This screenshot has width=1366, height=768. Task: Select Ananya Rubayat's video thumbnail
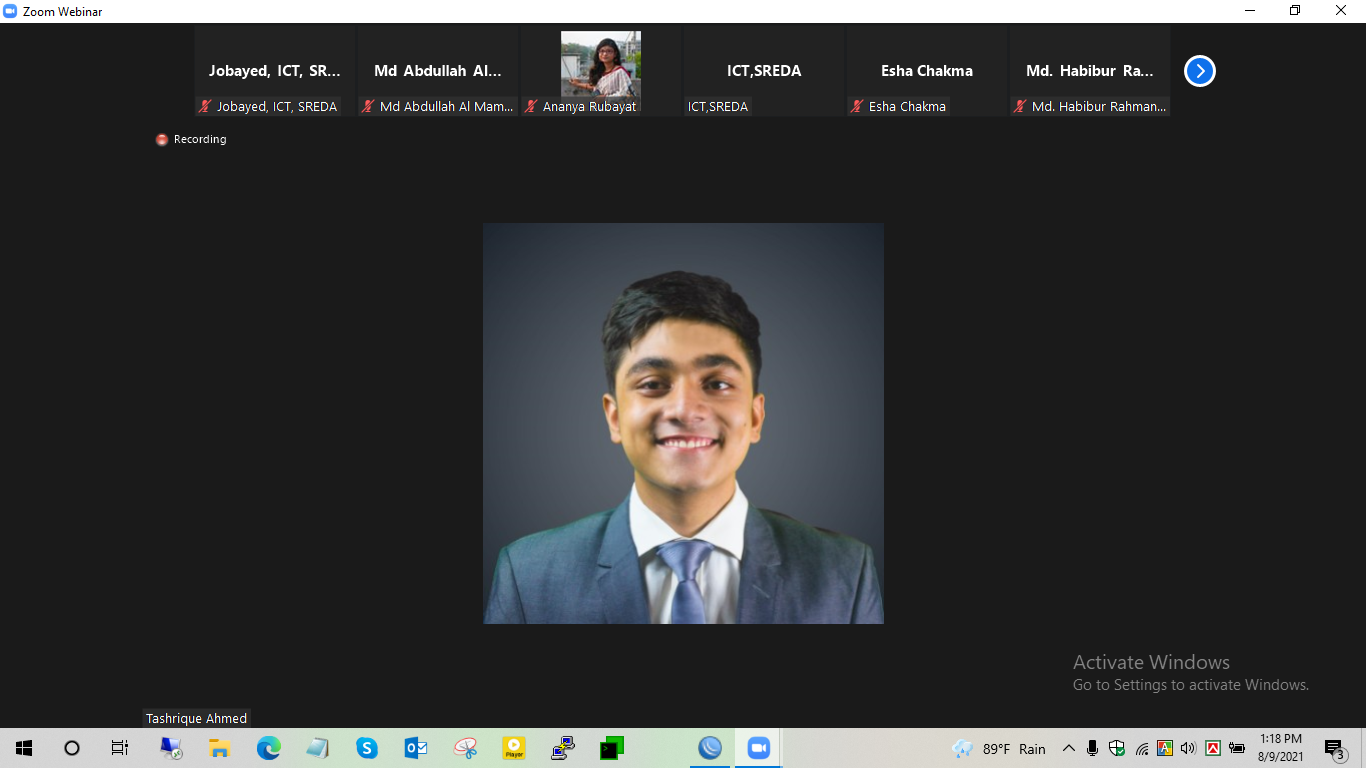pyautogui.click(x=600, y=64)
